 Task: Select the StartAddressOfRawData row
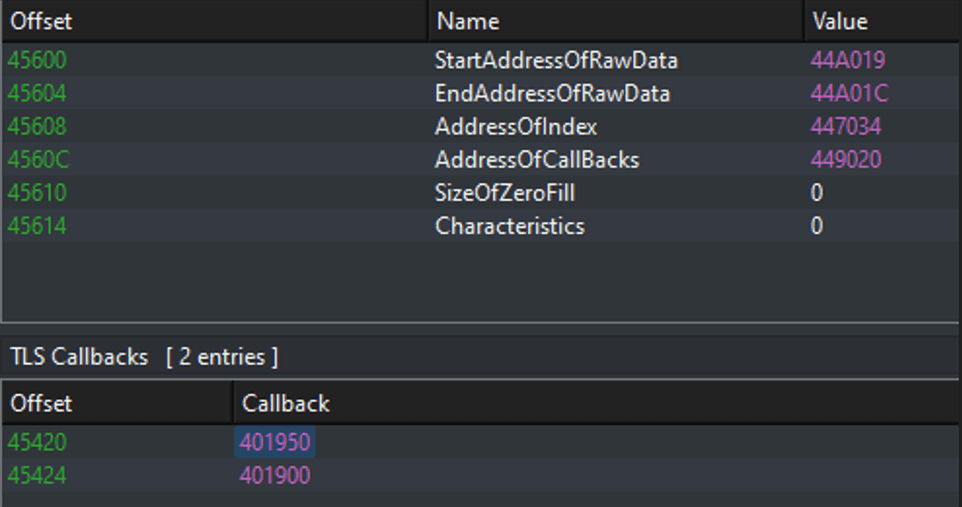(480, 60)
